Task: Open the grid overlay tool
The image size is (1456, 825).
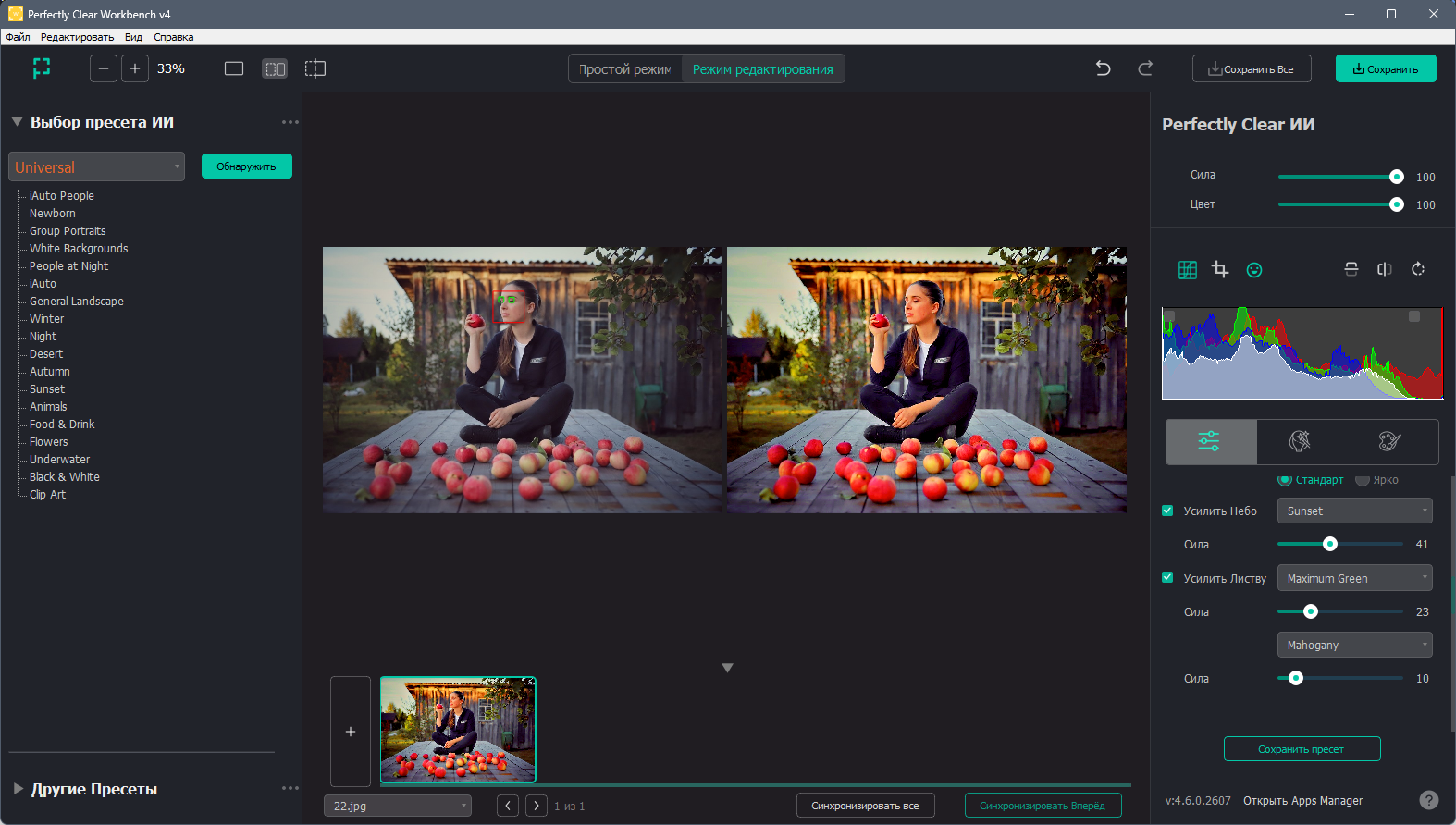Action: [1188, 270]
